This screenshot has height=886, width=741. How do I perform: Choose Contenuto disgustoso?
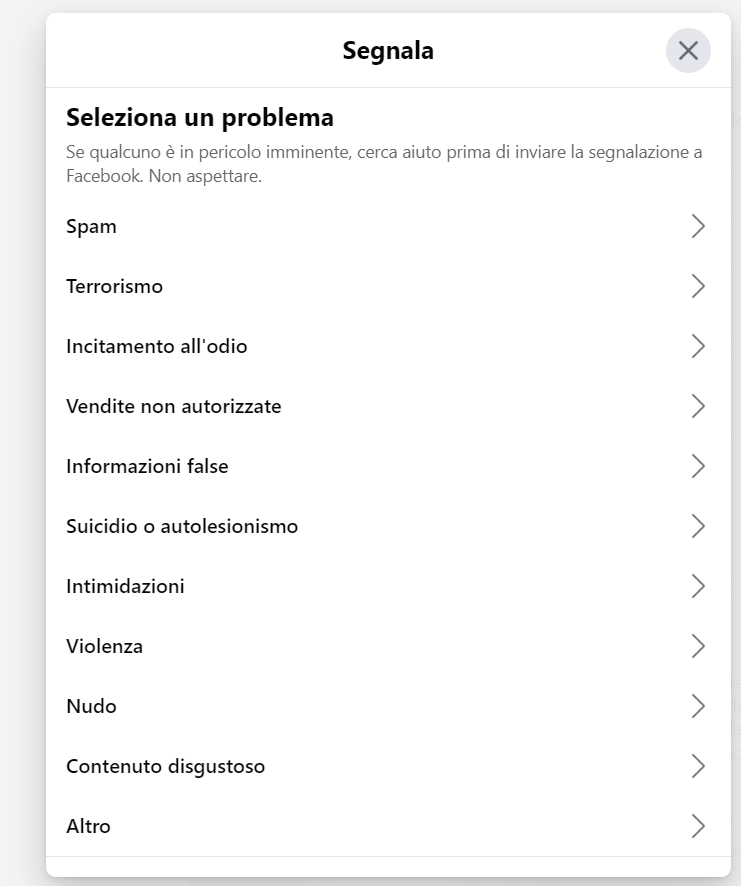click(x=165, y=766)
